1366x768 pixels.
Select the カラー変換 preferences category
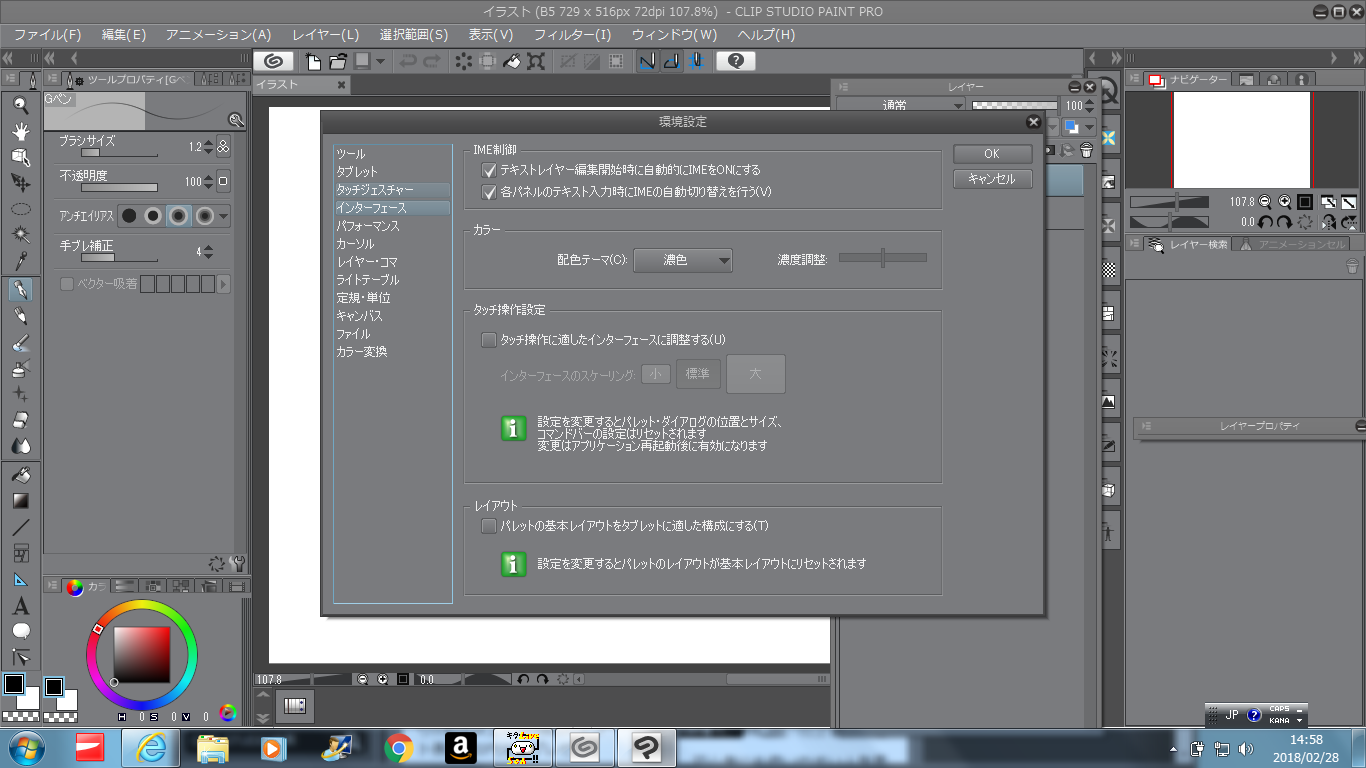coord(362,352)
